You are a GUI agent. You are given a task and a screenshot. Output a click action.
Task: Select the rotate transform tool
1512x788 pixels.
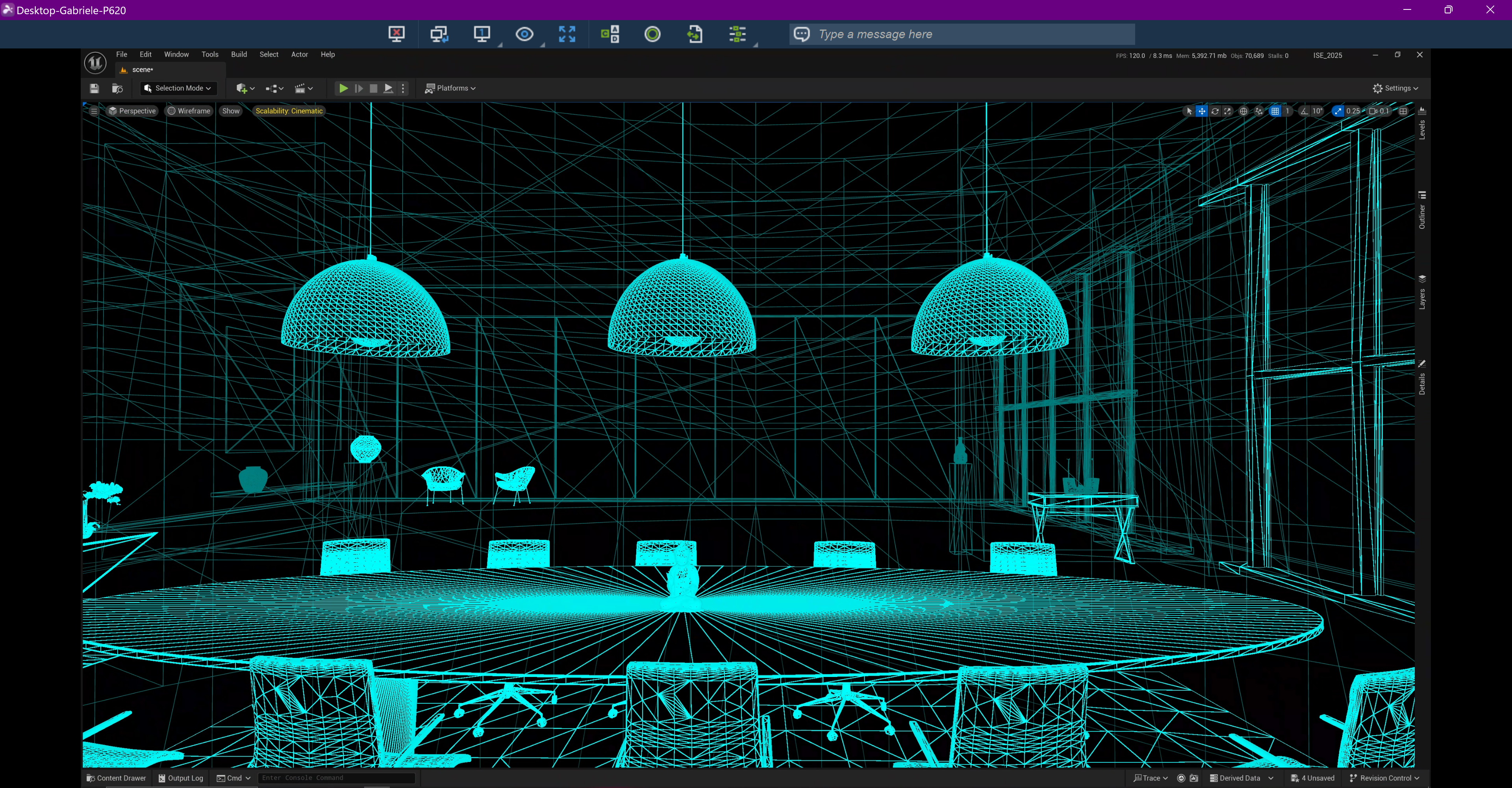[1214, 111]
